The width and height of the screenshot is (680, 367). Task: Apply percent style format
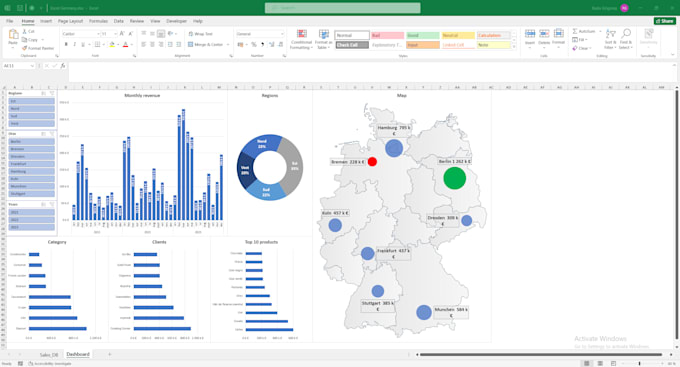tap(254, 44)
